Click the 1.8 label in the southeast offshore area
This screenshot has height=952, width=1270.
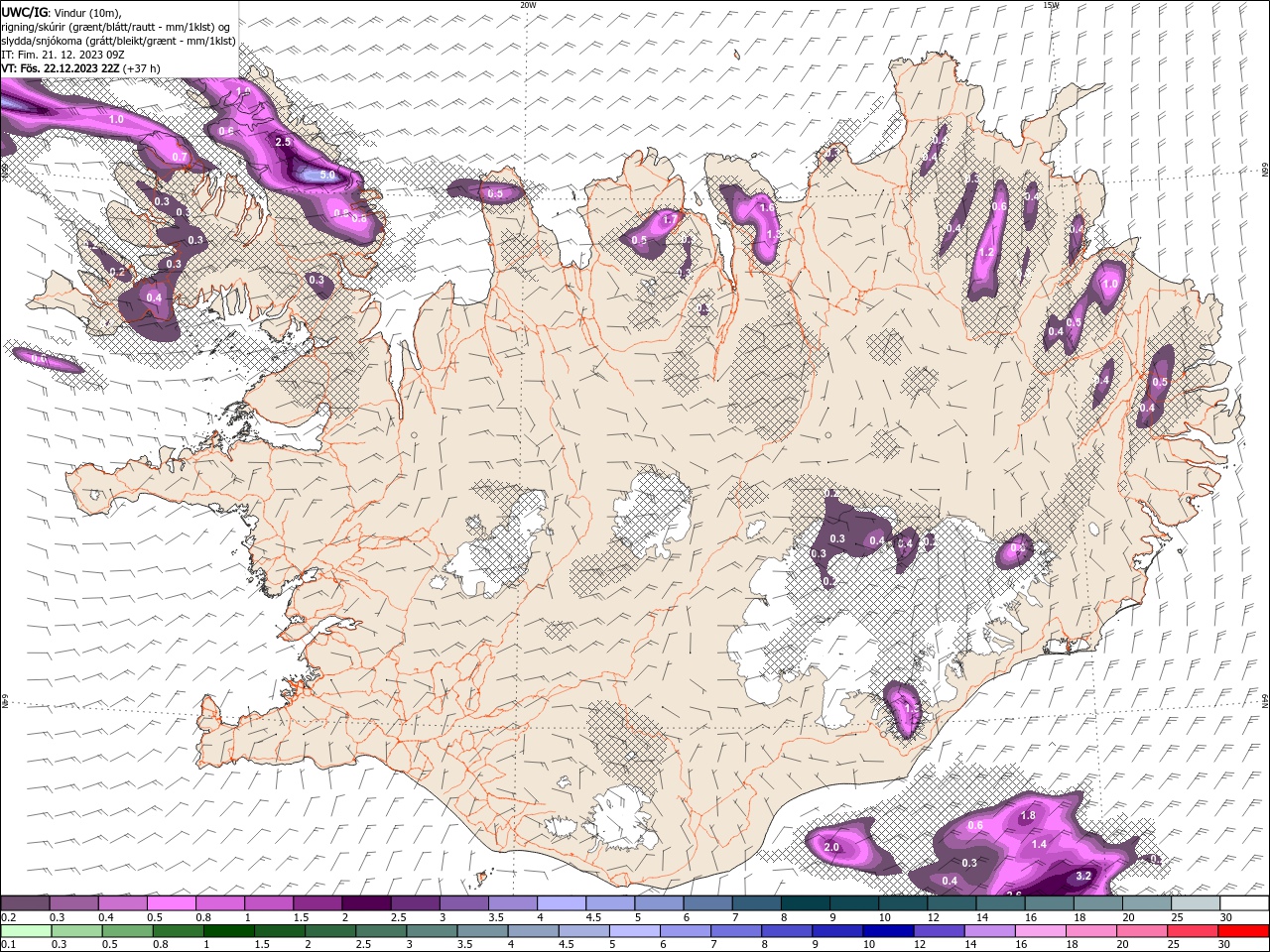pos(1028,815)
